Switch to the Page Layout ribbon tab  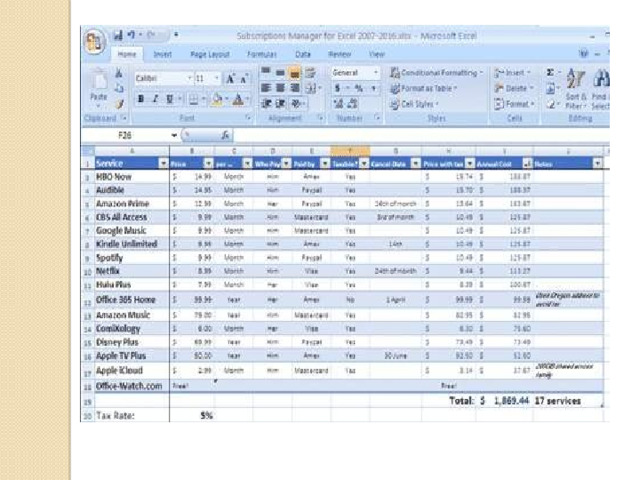pyautogui.click(x=210, y=54)
